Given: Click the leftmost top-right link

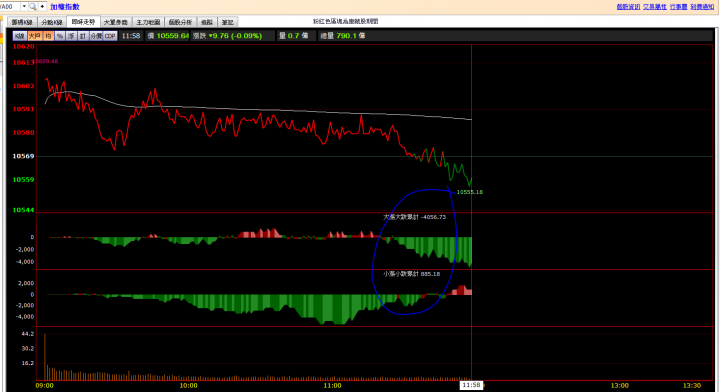Looking at the screenshot, I should coord(628,6).
